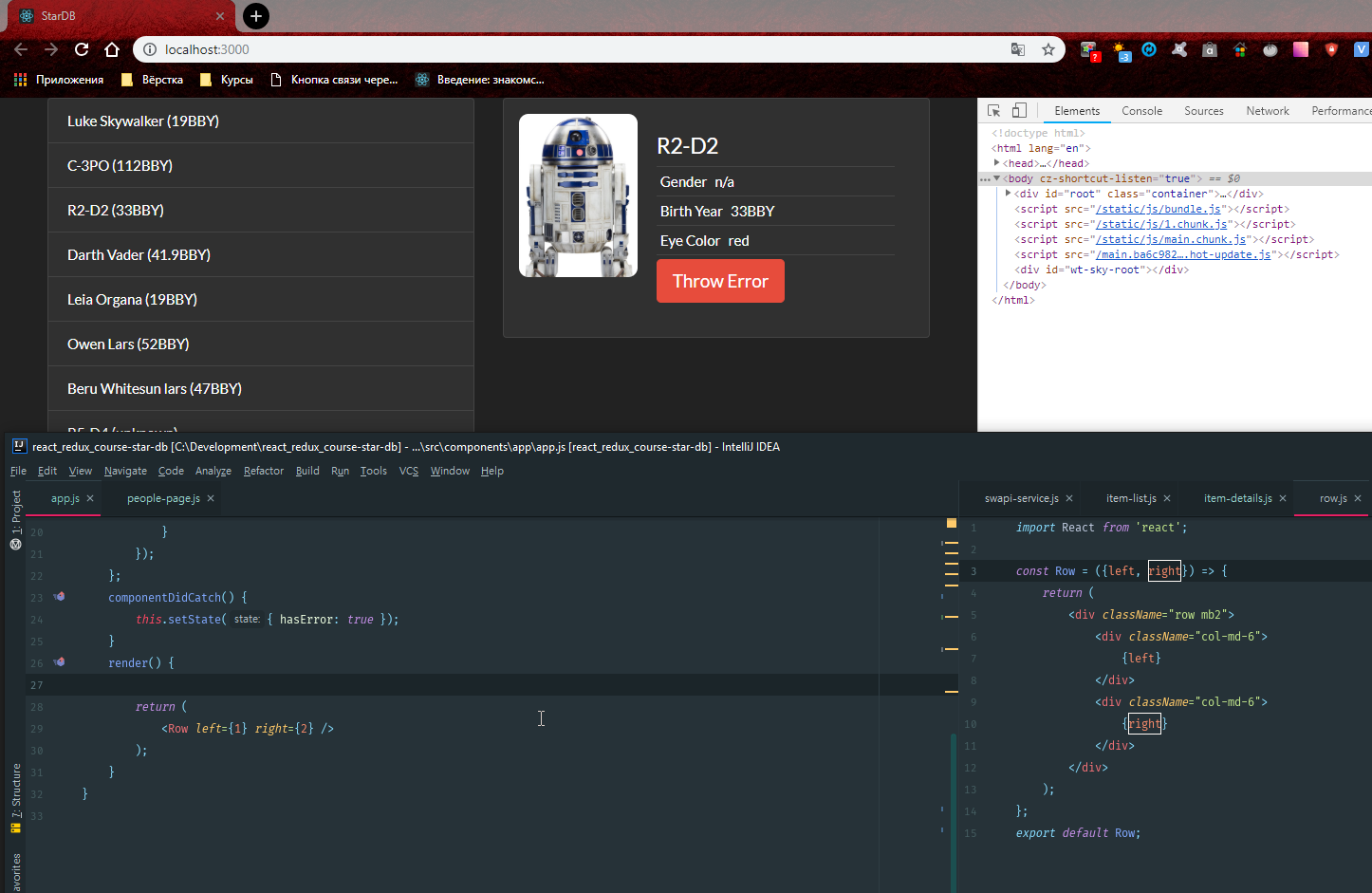Click the R2-D2 image
The height and width of the screenshot is (893, 1372).
pyautogui.click(x=578, y=195)
